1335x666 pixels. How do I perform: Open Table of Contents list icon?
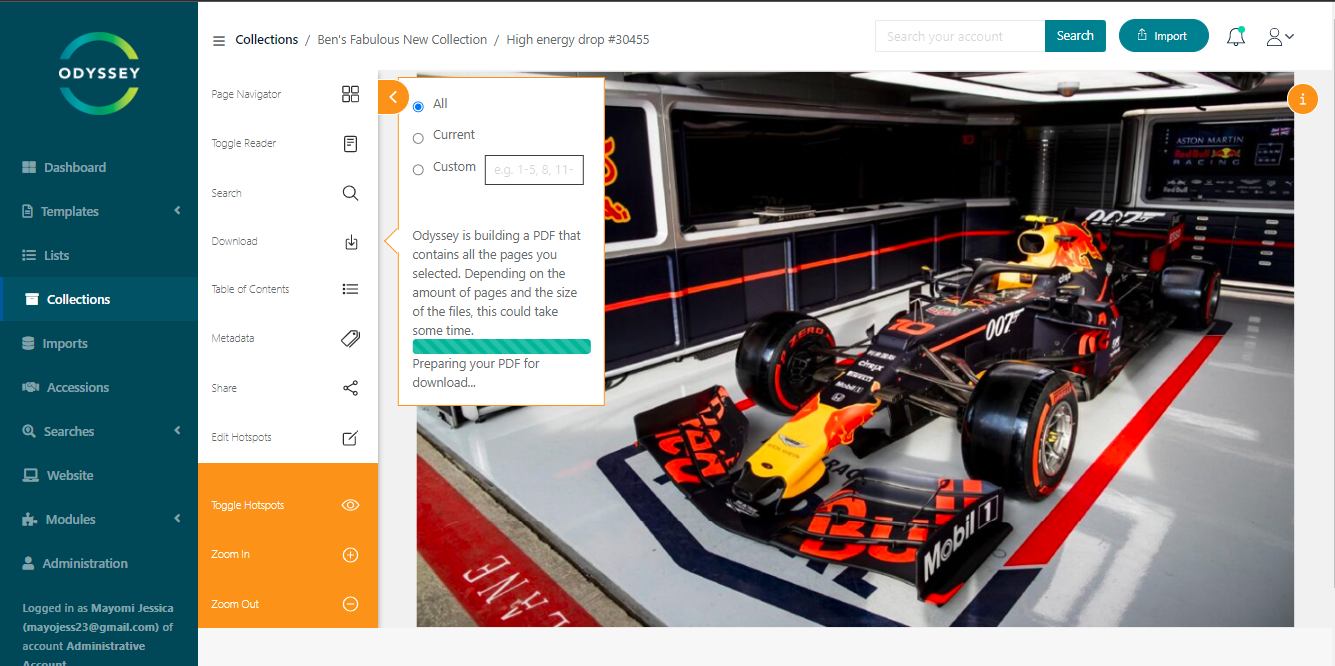[x=350, y=289]
